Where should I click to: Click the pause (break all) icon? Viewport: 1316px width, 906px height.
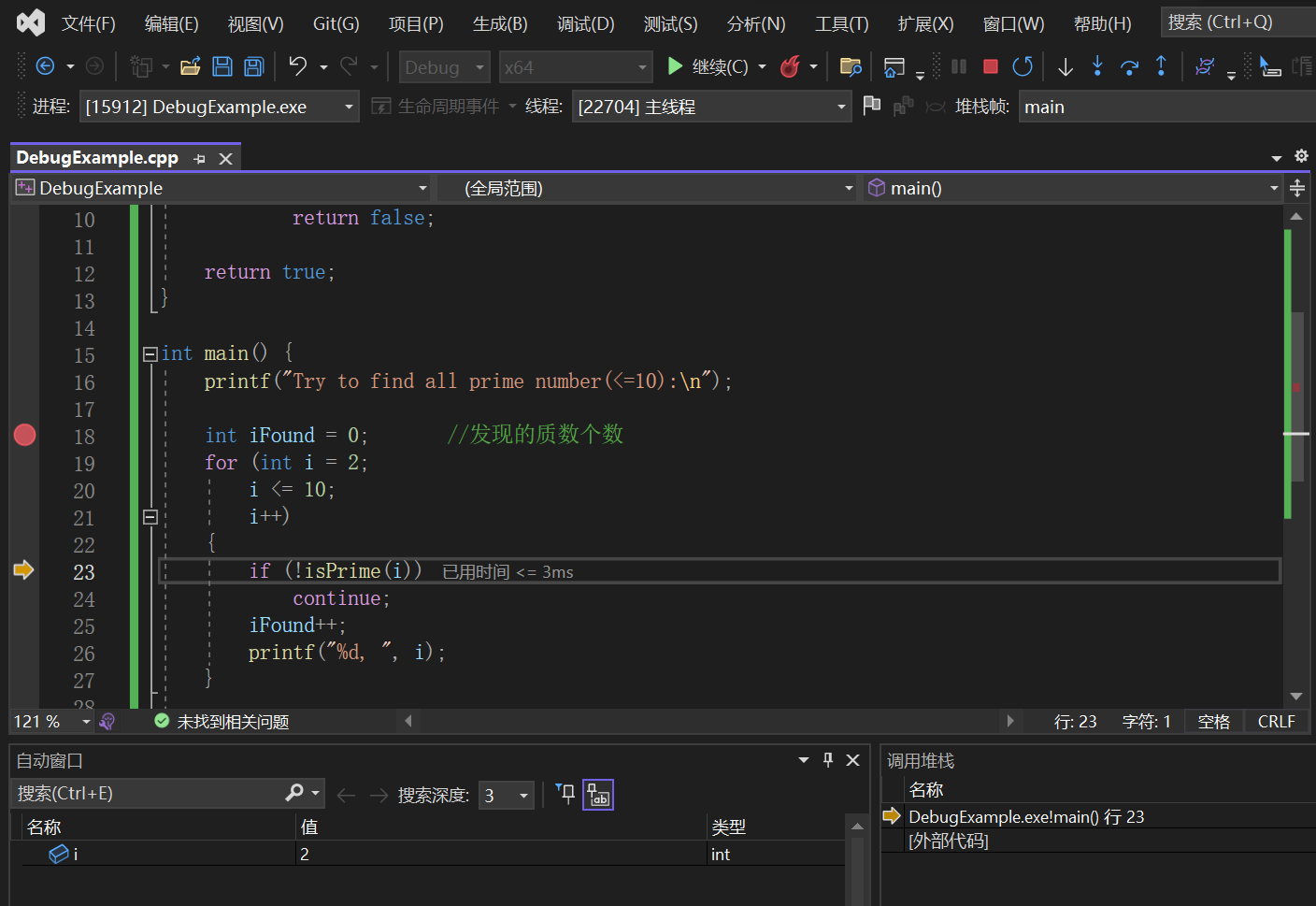(x=959, y=66)
